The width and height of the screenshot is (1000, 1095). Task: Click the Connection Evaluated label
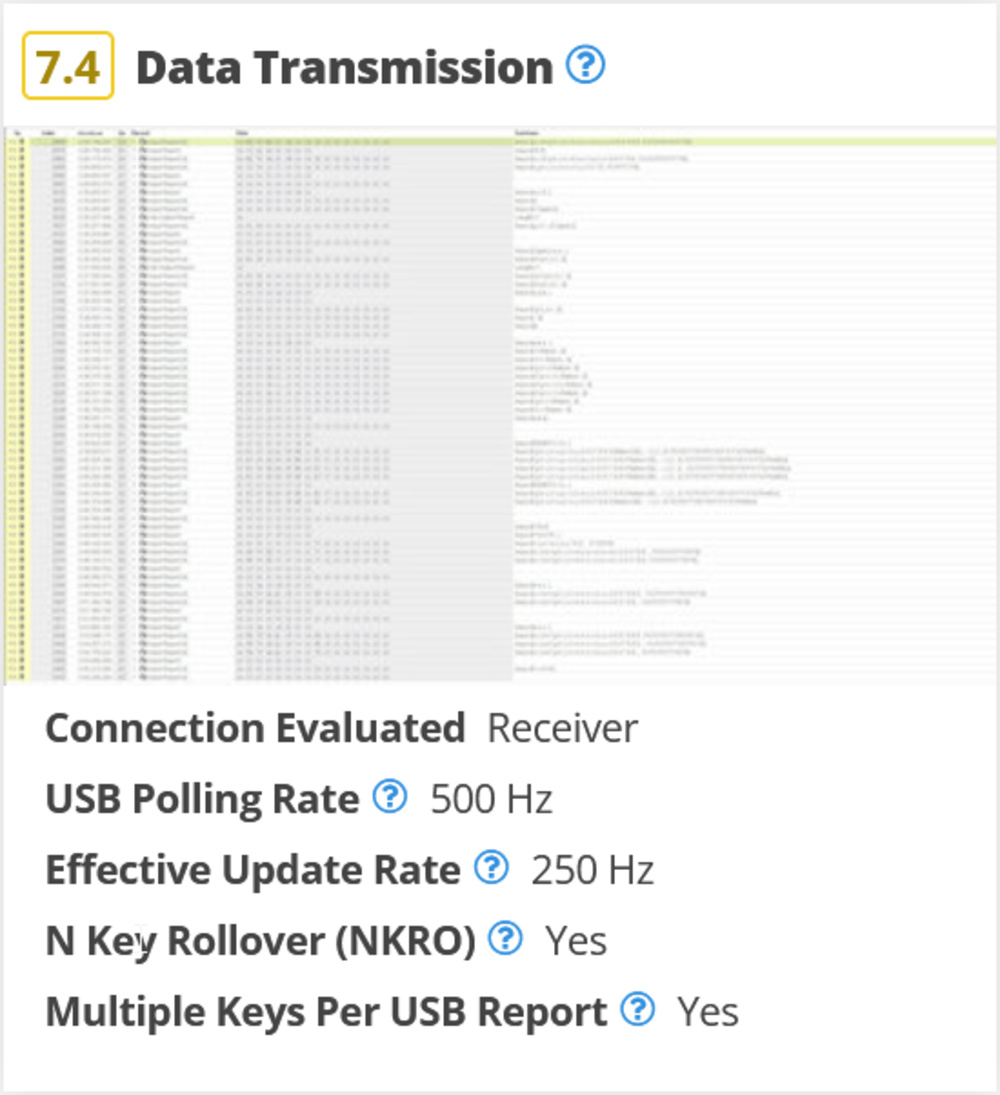pyautogui.click(x=255, y=728)
